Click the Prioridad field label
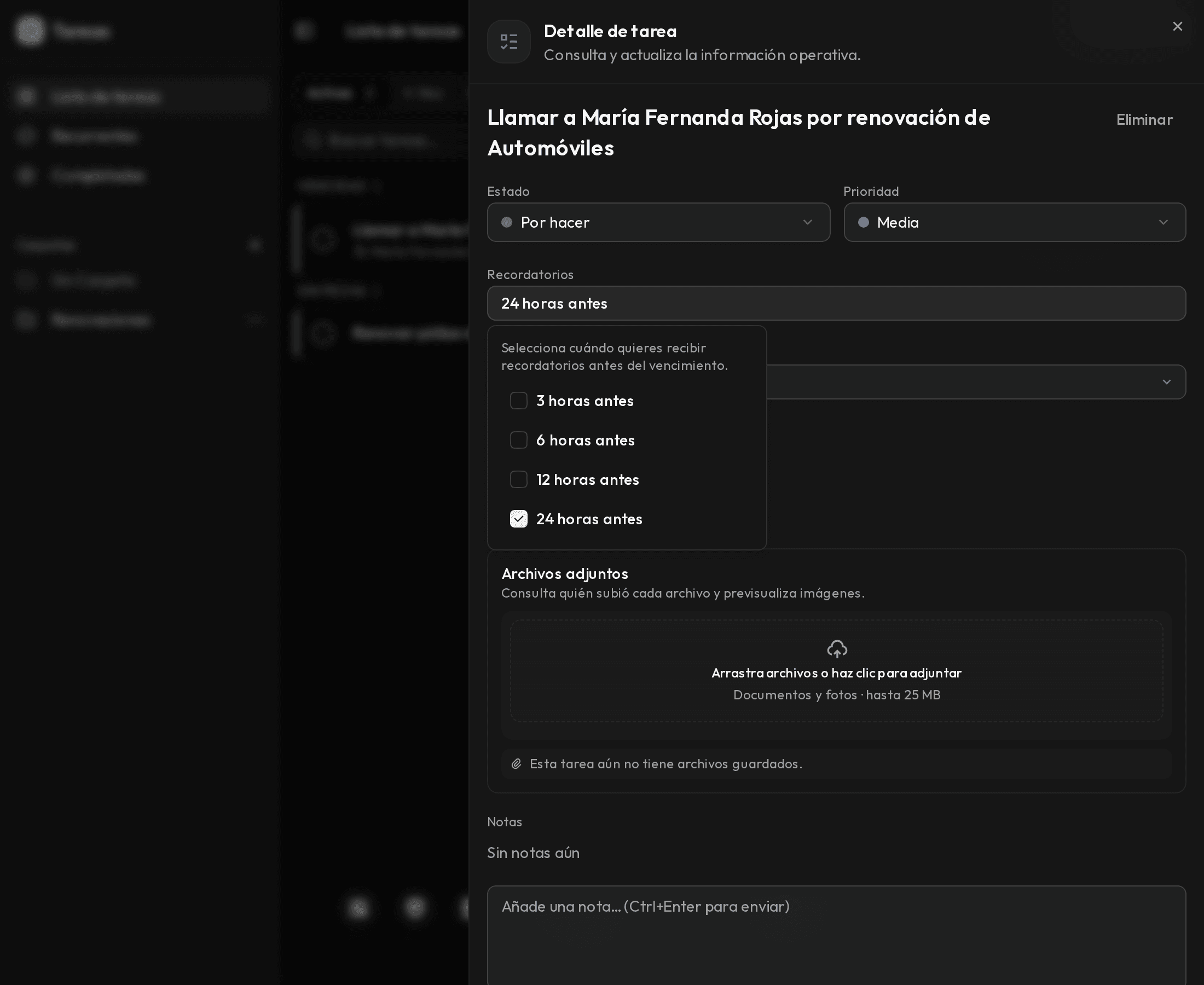1204x985 pixels. click(x=871, y=191)
